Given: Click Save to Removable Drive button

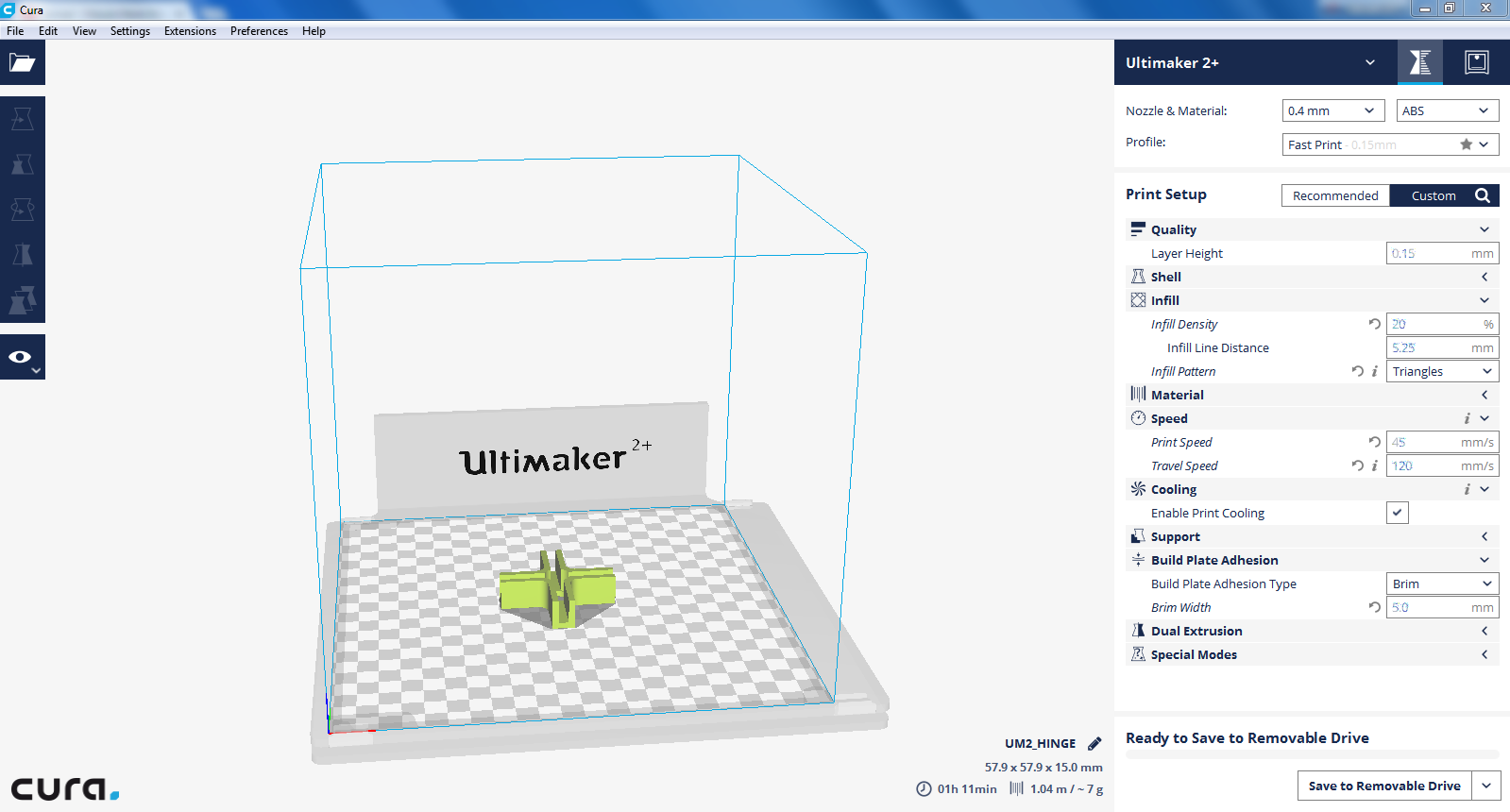Looking at the screenshot, I should pyautogui.click(x=1384, y=786).
